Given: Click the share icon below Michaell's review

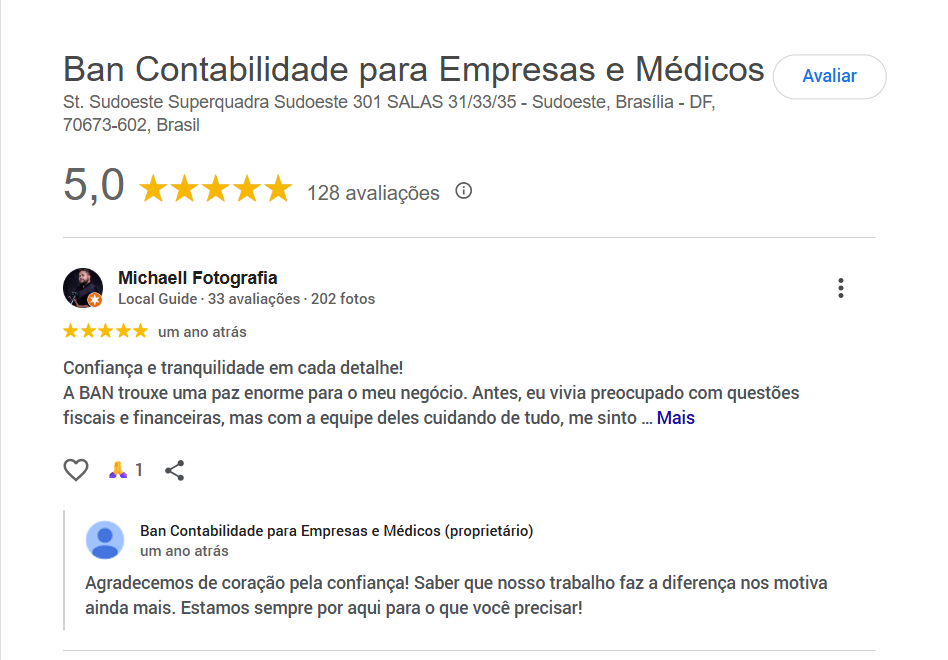Looking at the screenshot, I should pos(175,469).
